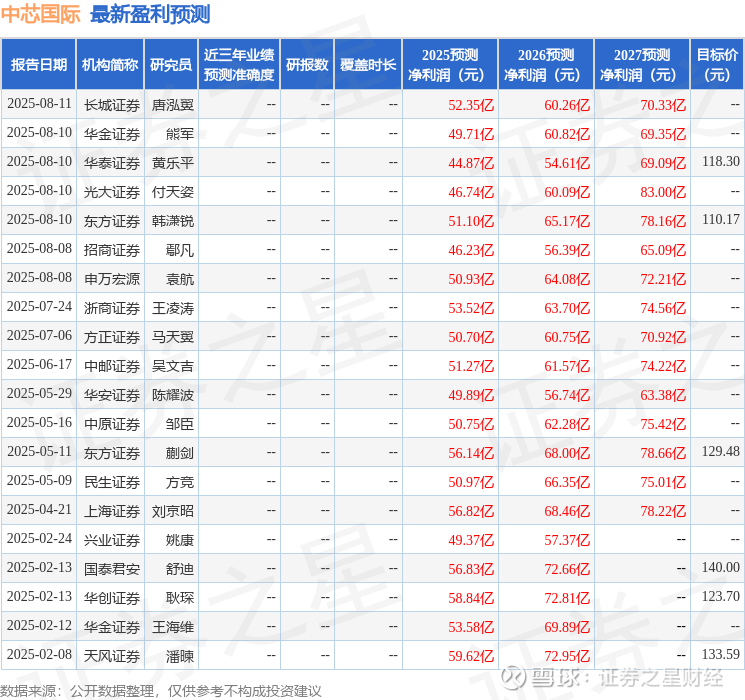The height and width of the screenshot is (700, 745).
Task: Click the 中芯国际 title text
Action: (41, 15)
